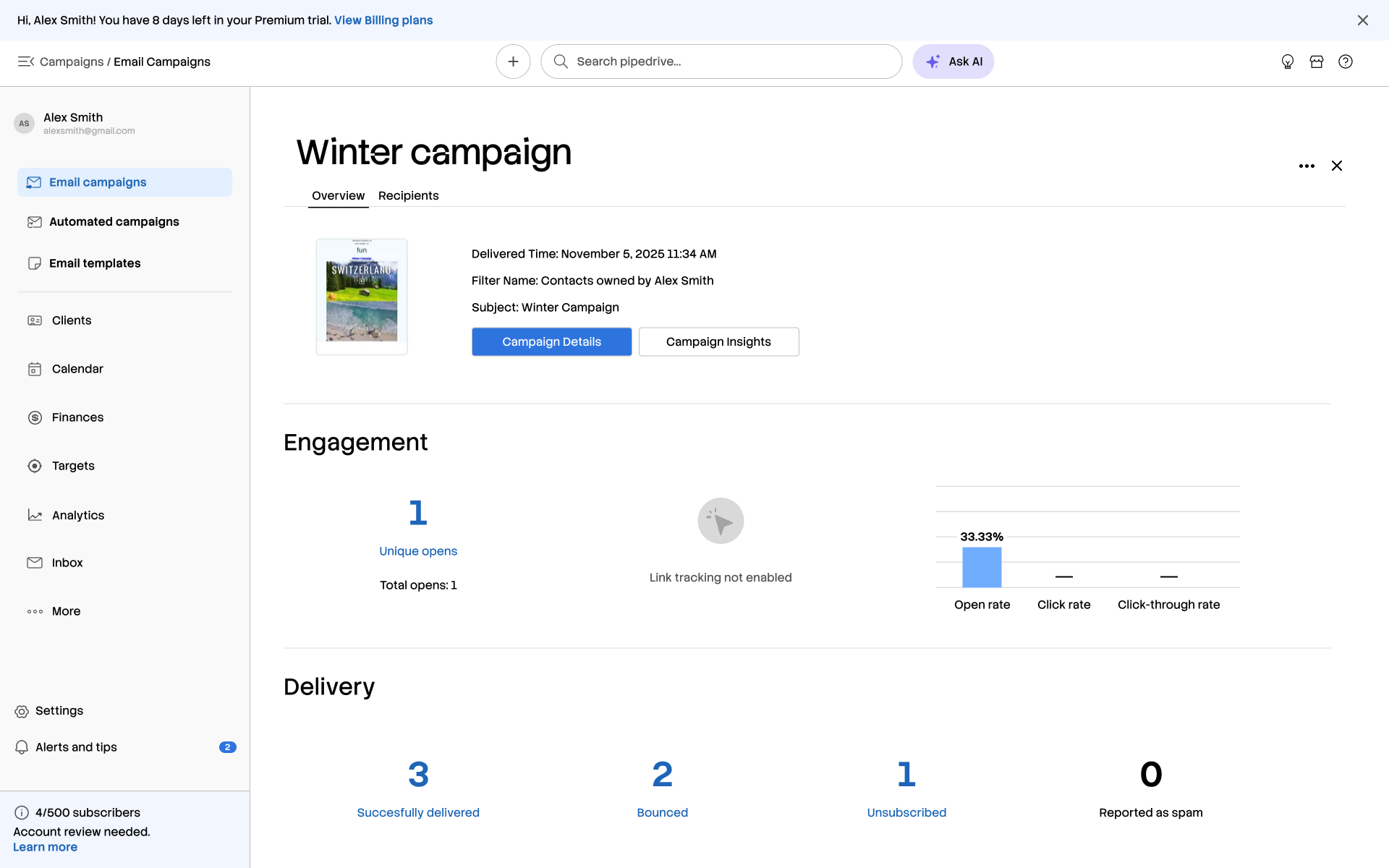Open the Finances section
This screenshot has width=1389, height=868.
coord(77,417)
